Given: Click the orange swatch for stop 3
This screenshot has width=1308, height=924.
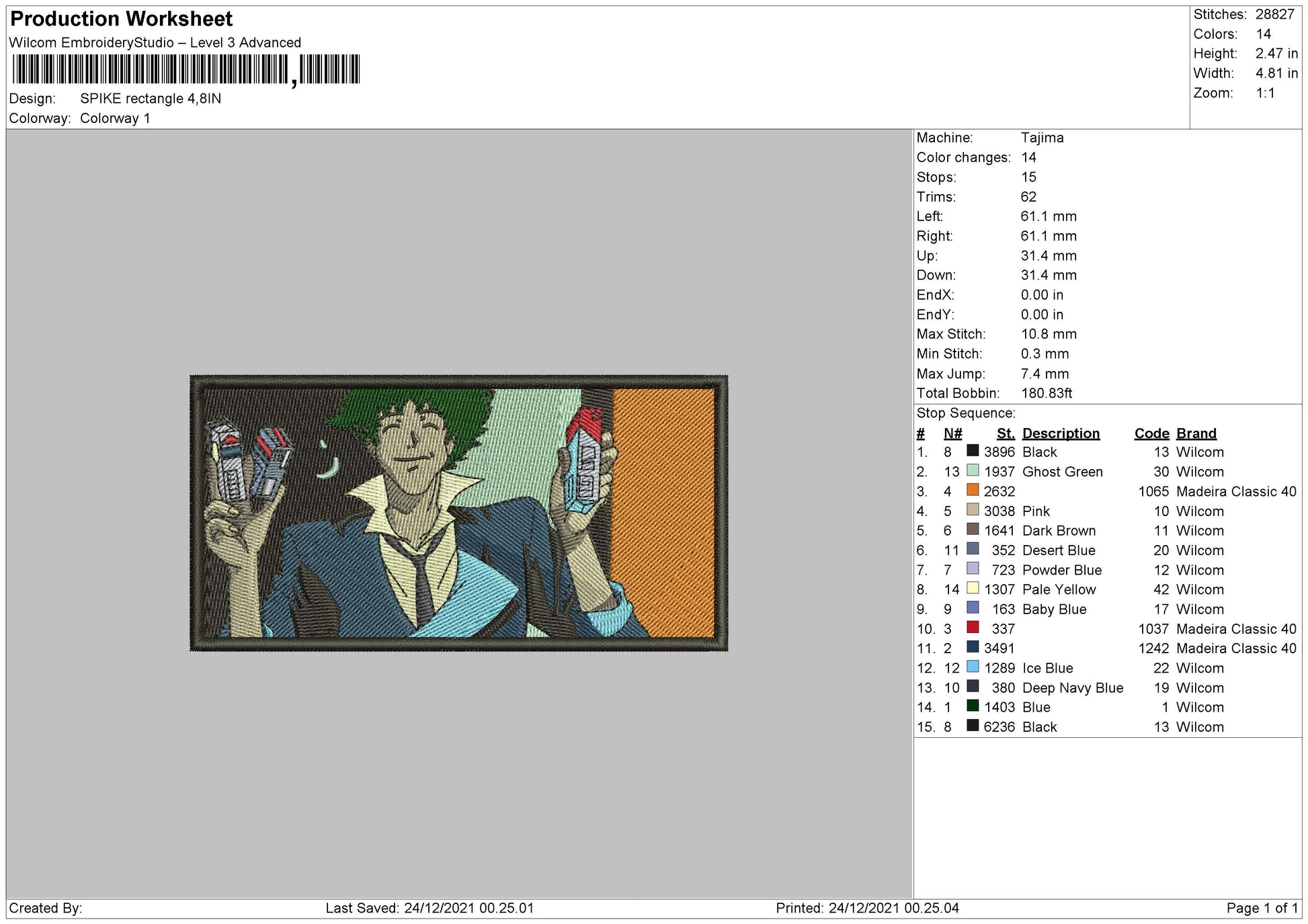Looking at the screenshot, I should [973, 489].
